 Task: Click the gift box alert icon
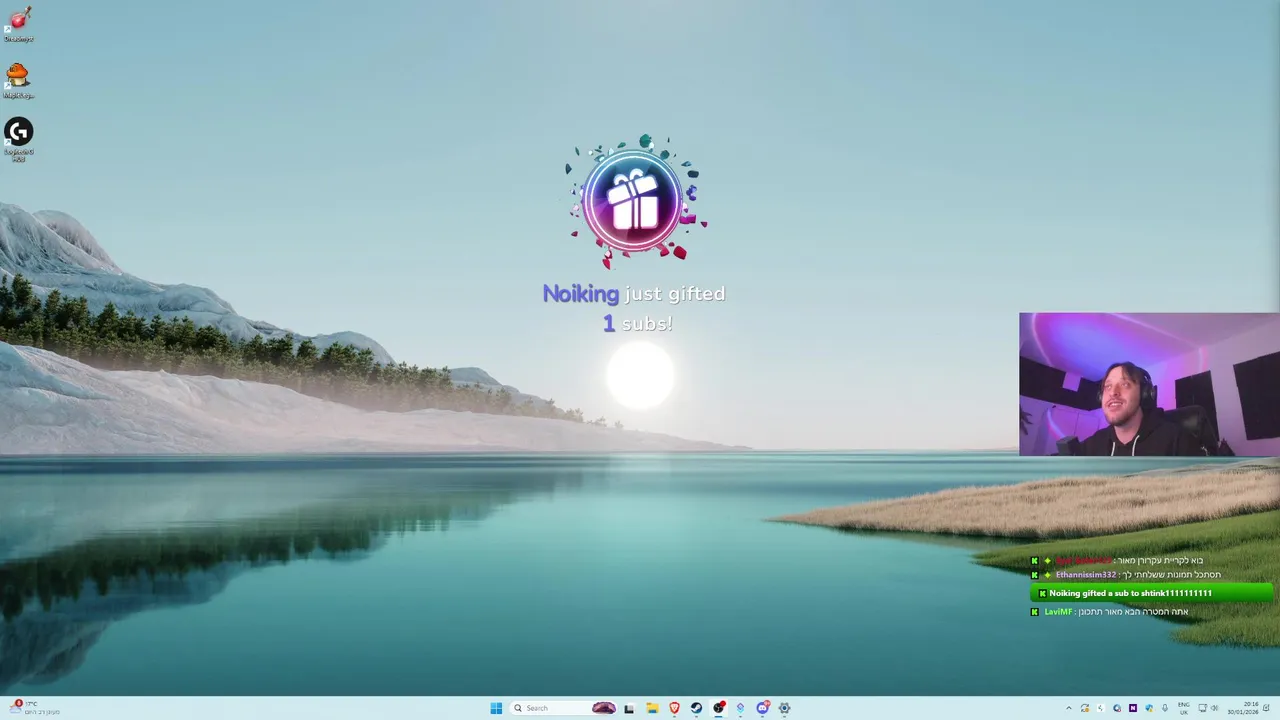633,201
